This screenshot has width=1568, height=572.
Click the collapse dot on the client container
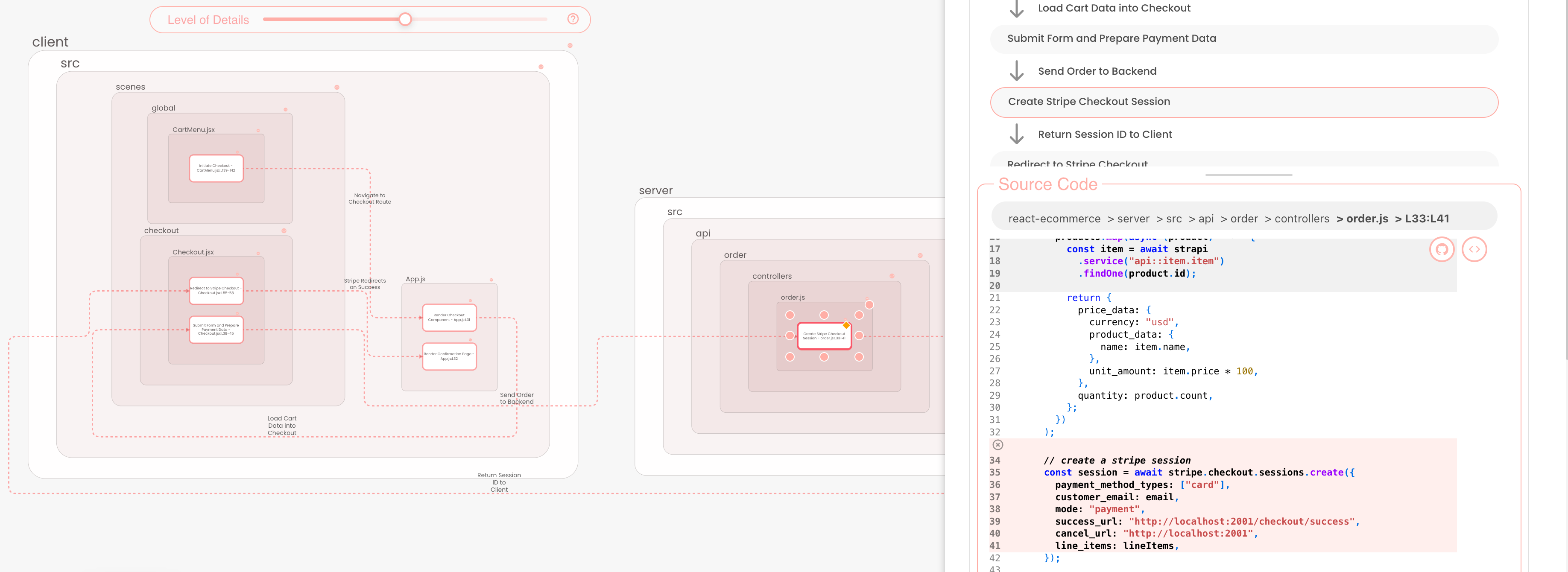coord(570,46)
